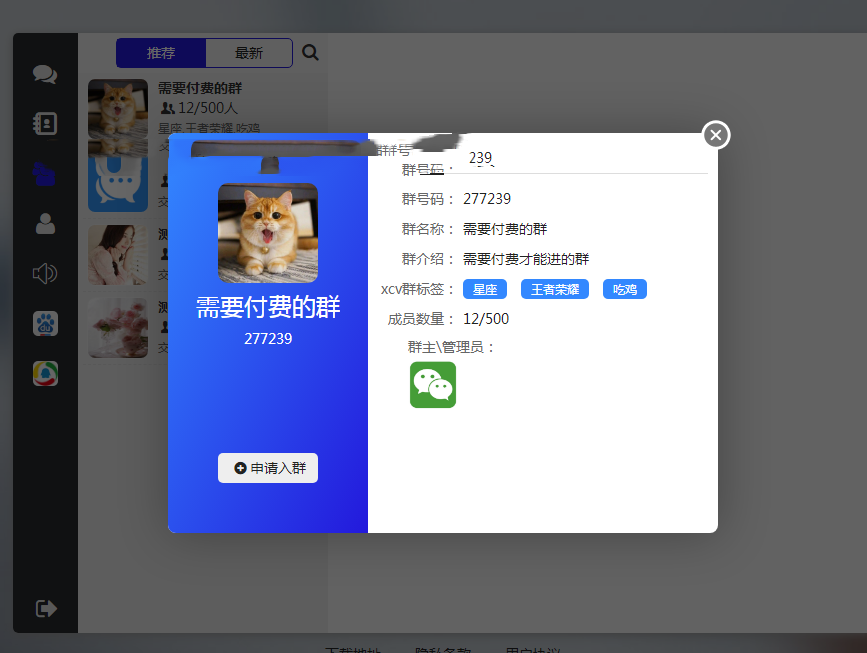Viewport: 867px width, 653px height.
Task: Click the cat group avatar in dialog
Action: point(268,233)
